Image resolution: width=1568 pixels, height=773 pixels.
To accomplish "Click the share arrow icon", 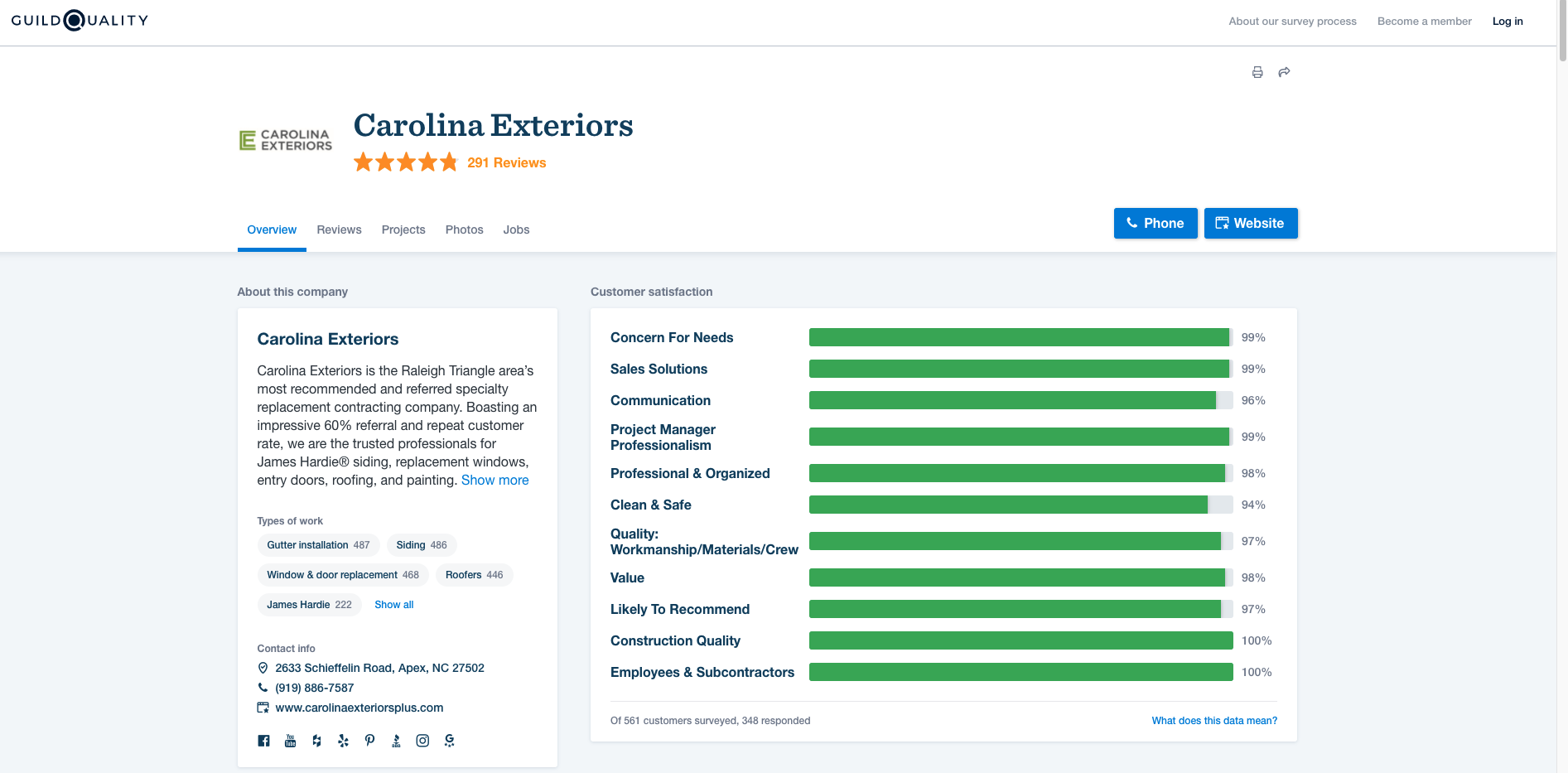I will click(x=1284, y=72).
